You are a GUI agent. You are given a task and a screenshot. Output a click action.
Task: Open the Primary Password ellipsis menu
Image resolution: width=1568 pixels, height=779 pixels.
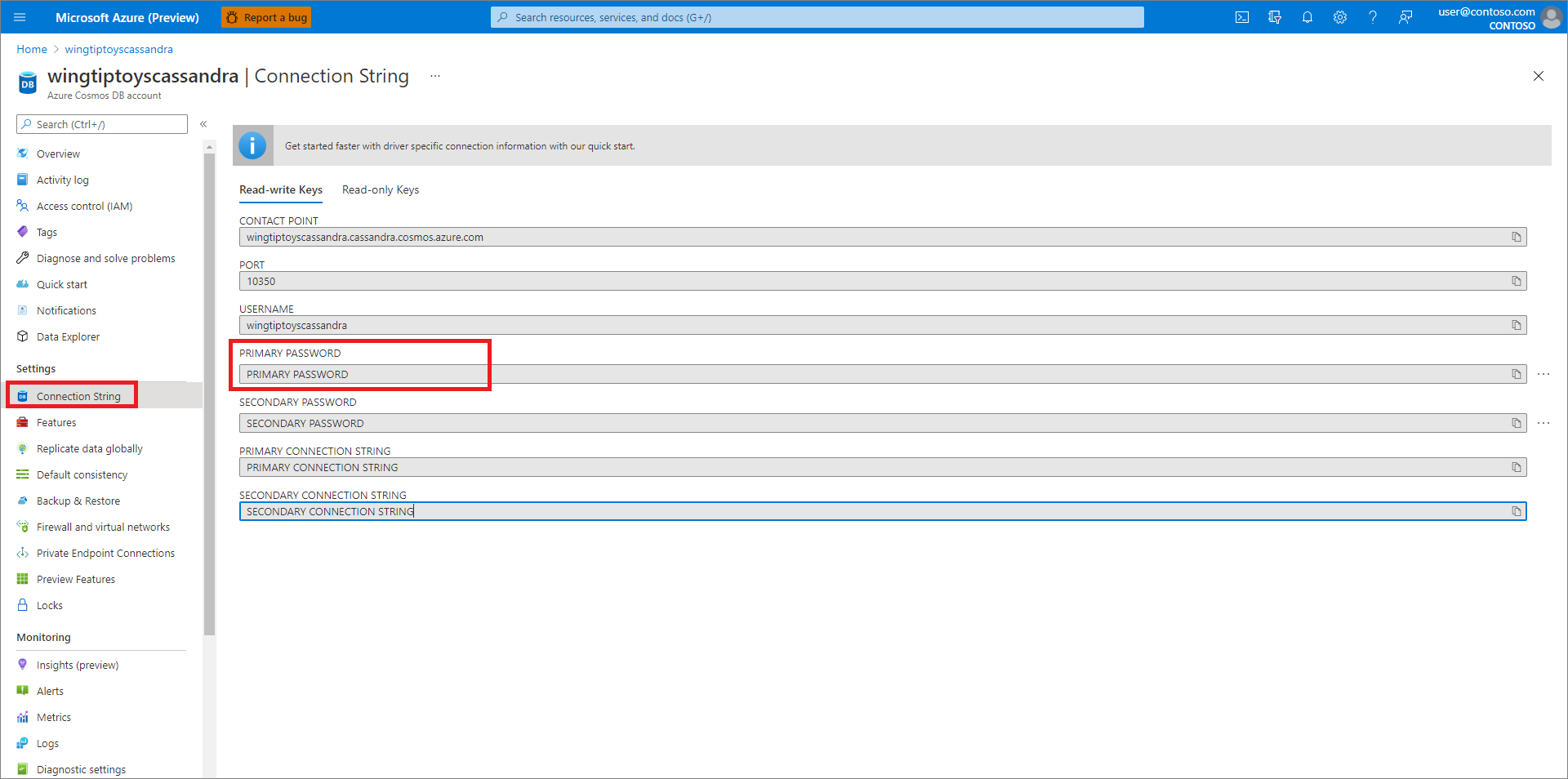coord(1543,373)
